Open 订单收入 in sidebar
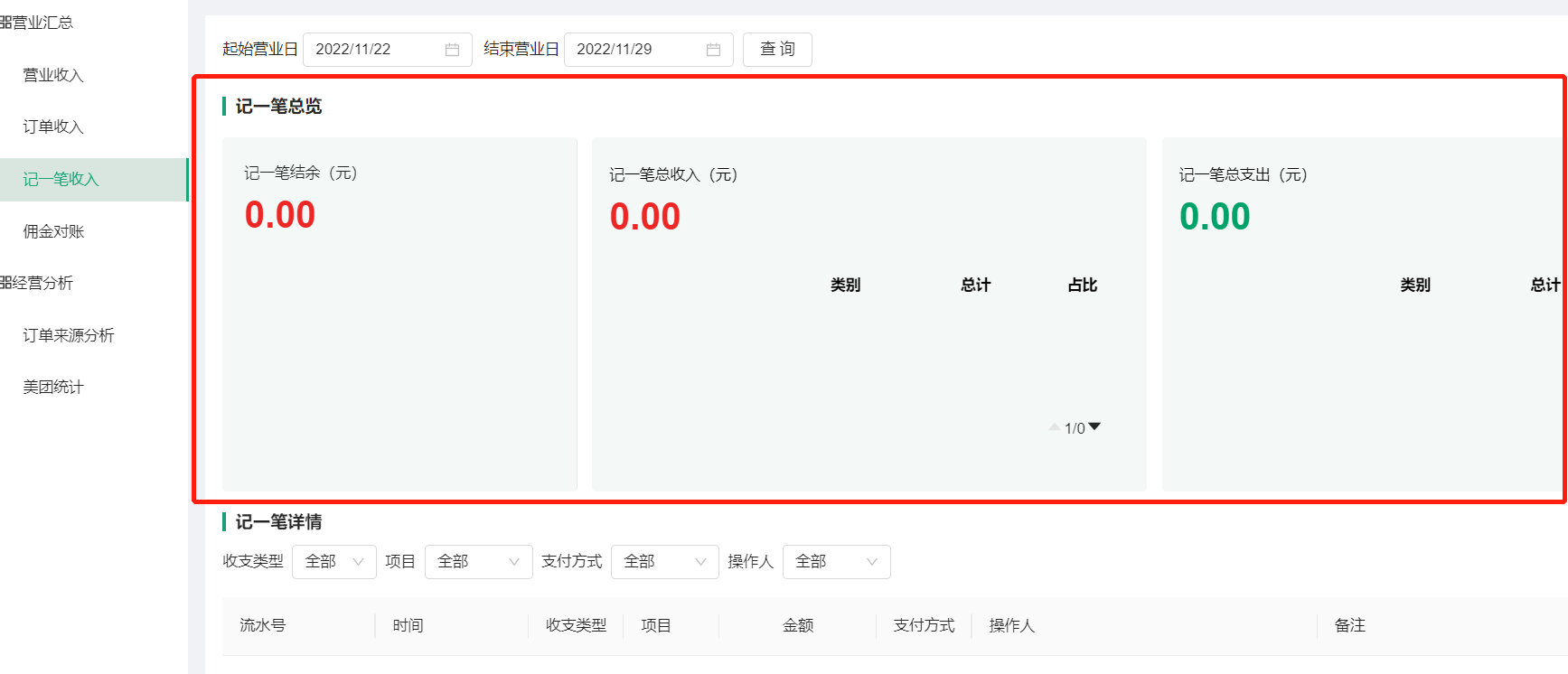The image size is (1568, 674). (x=53, y=126)
